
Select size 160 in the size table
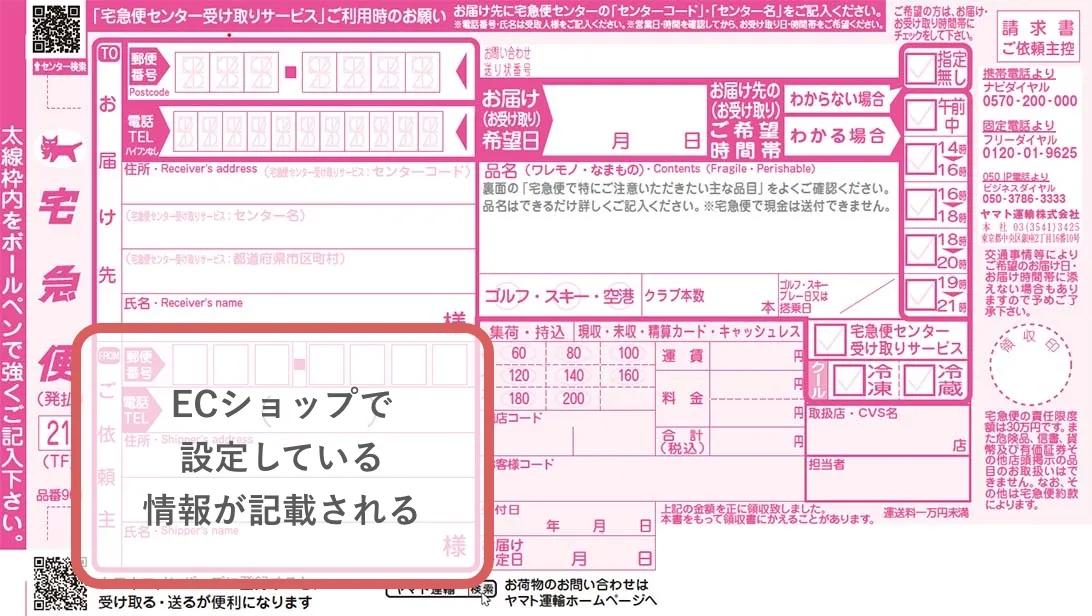point(628,376)
